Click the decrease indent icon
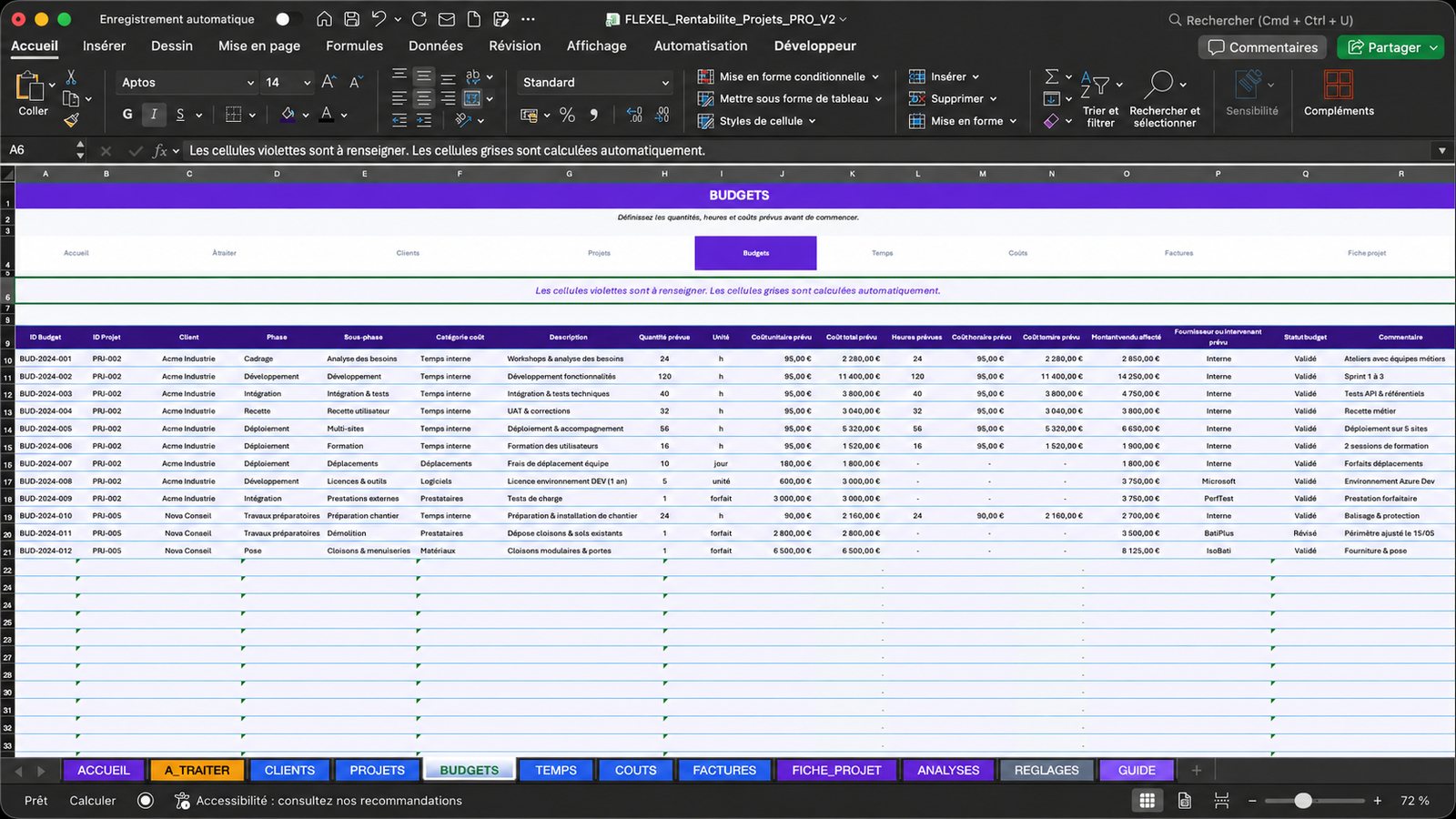The image size is (1456, 819). click(399, 120)
